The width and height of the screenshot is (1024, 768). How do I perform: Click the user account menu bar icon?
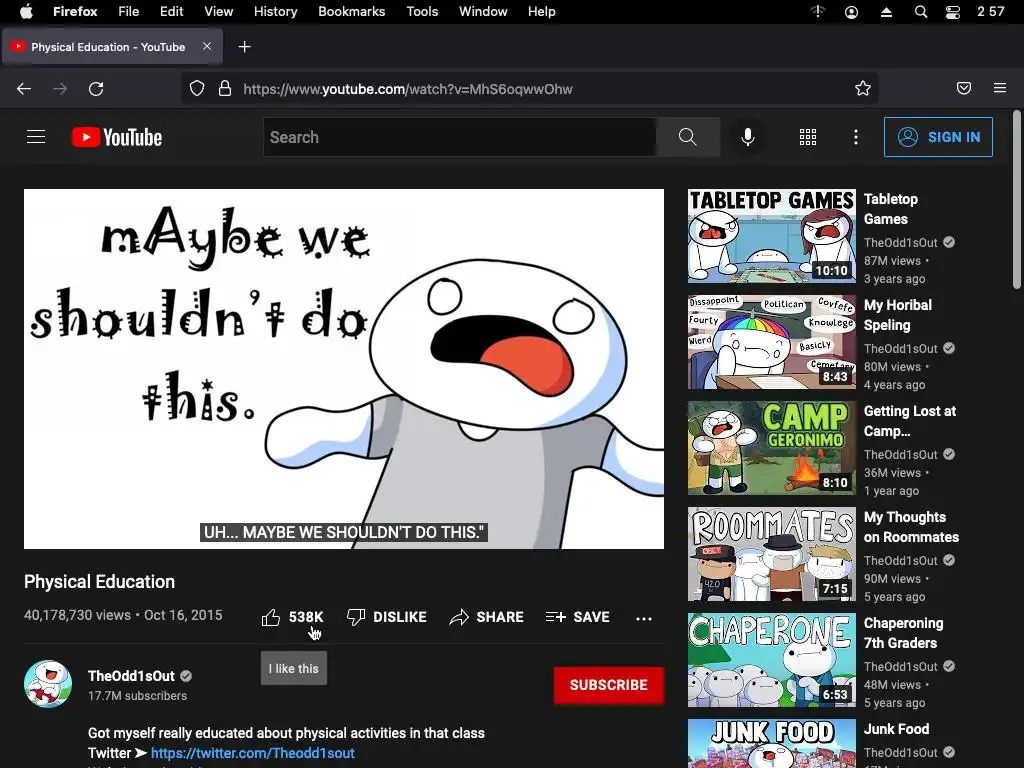click(852, 12)
